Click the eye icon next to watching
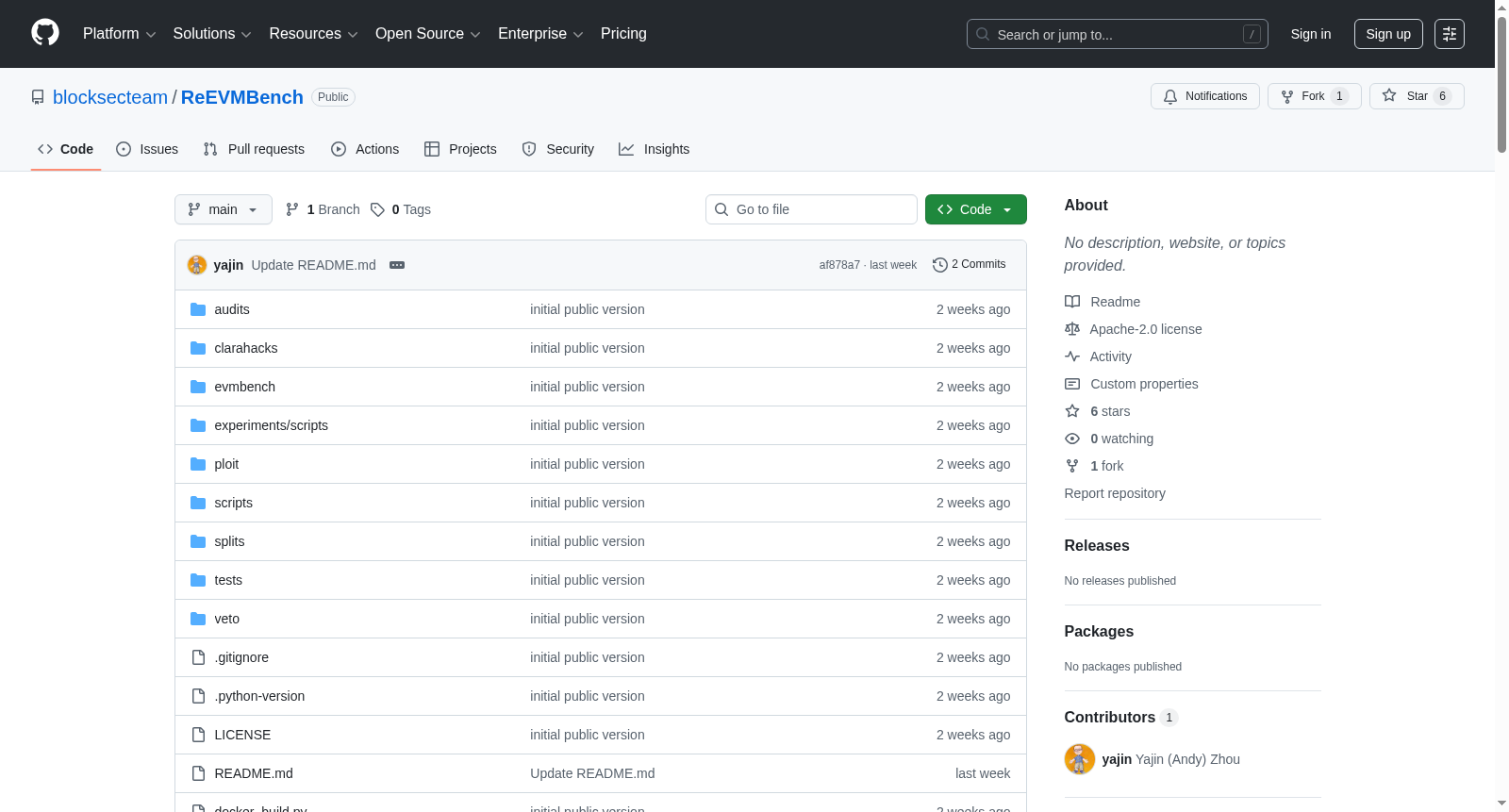 1072,439
